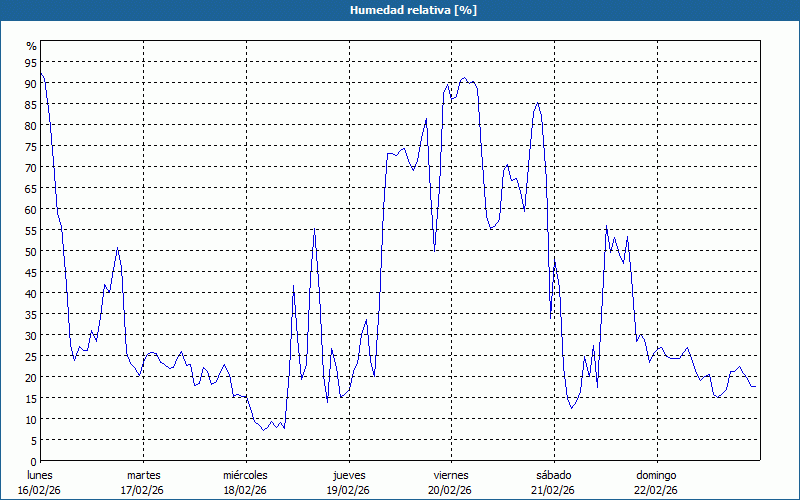800x500 pixels.
Task: Click the 0 value on the Y axis
Action: [x=34, y=462]
